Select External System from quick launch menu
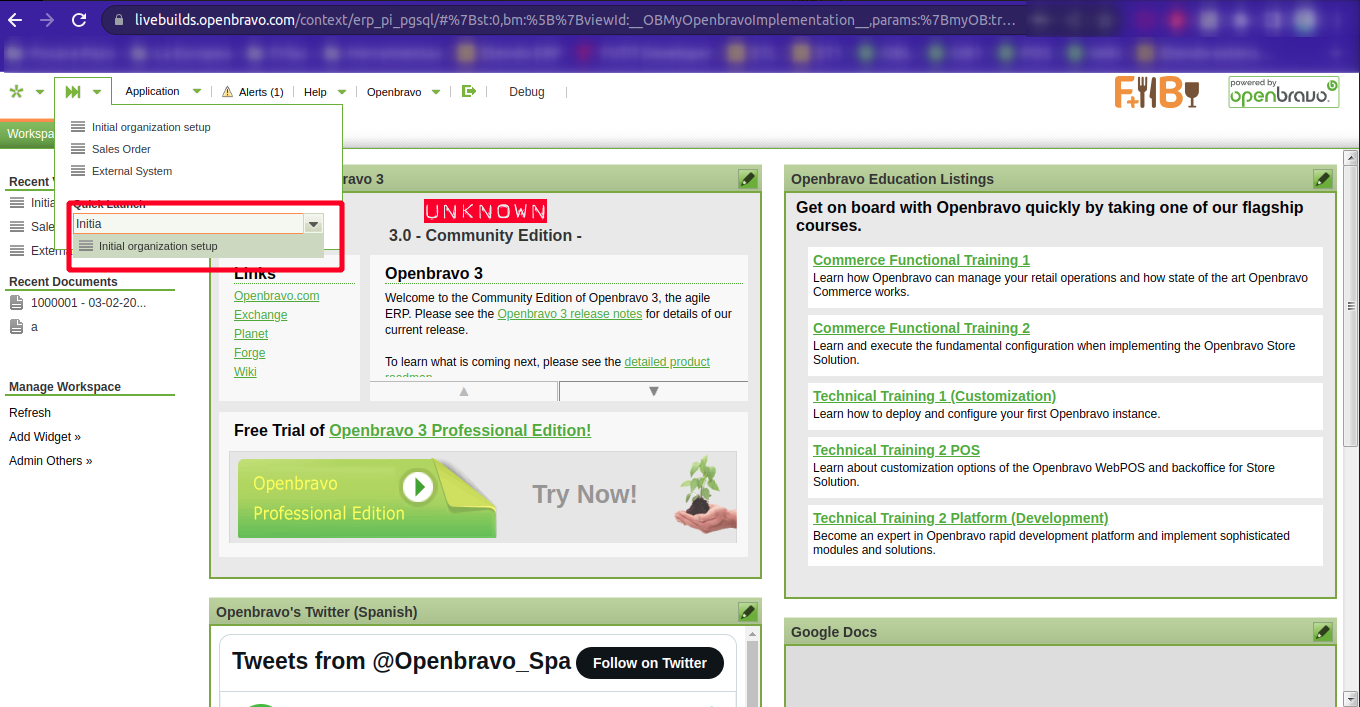This screenshot has width=1360, height=707. tap(132, 171)
